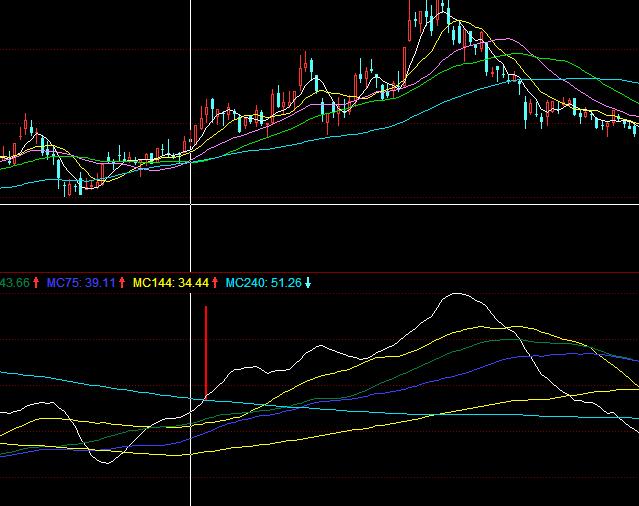Click the MC75 value 39.11

pyautogui.click(x=100, y=284)
